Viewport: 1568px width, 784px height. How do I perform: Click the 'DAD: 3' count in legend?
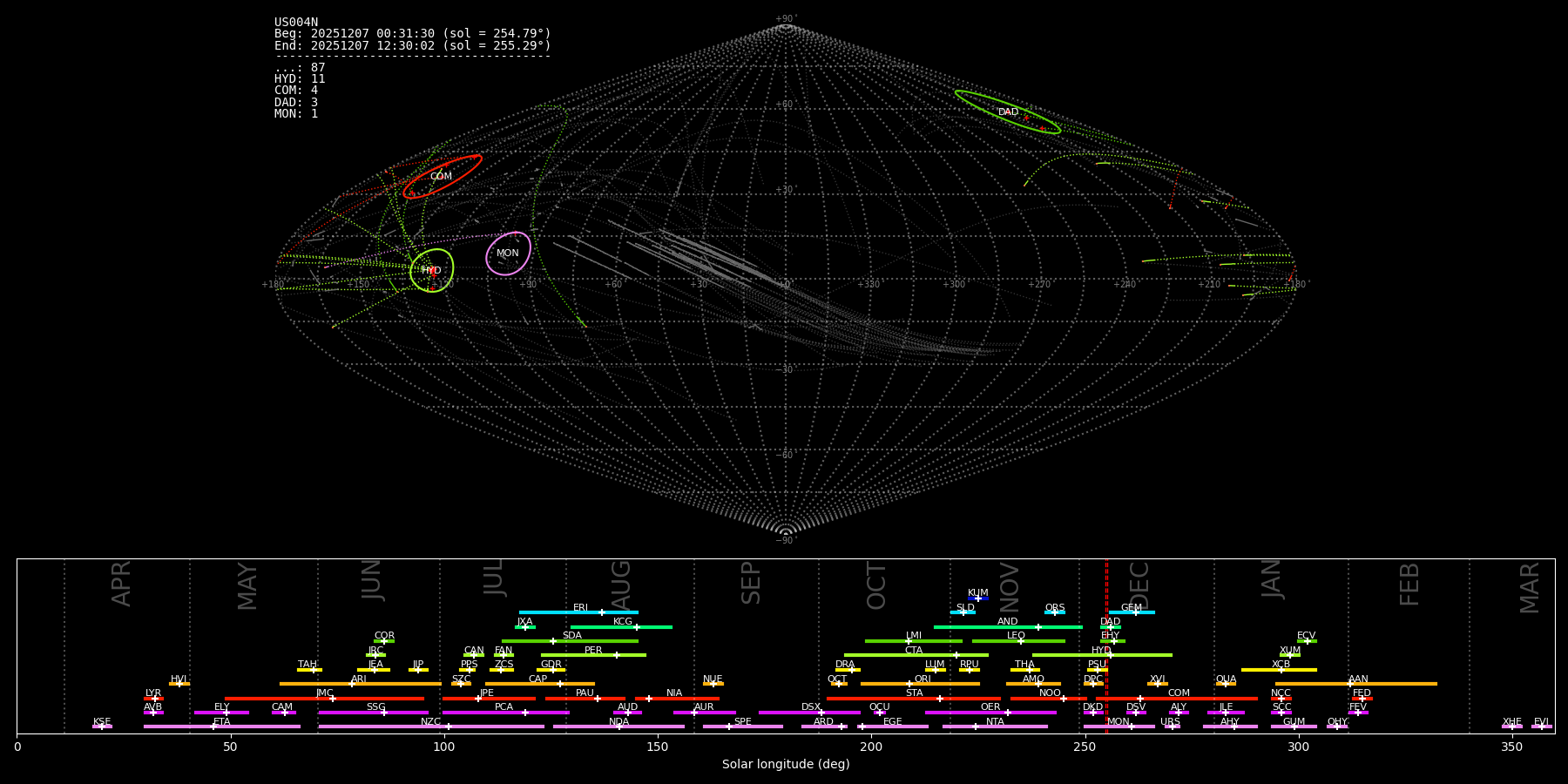click(296, 102)
